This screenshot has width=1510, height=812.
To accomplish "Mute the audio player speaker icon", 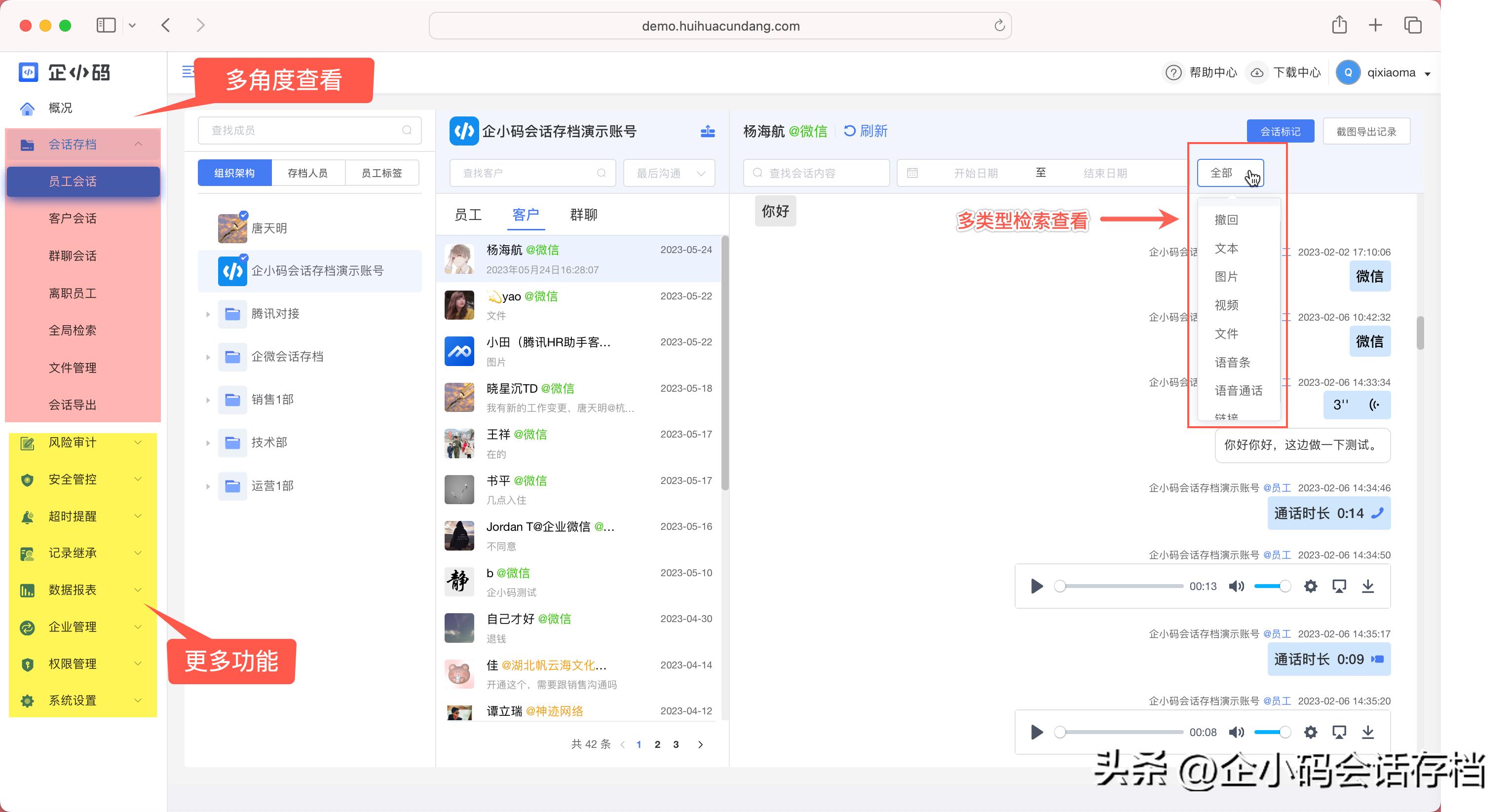I will click(1237, 586).
